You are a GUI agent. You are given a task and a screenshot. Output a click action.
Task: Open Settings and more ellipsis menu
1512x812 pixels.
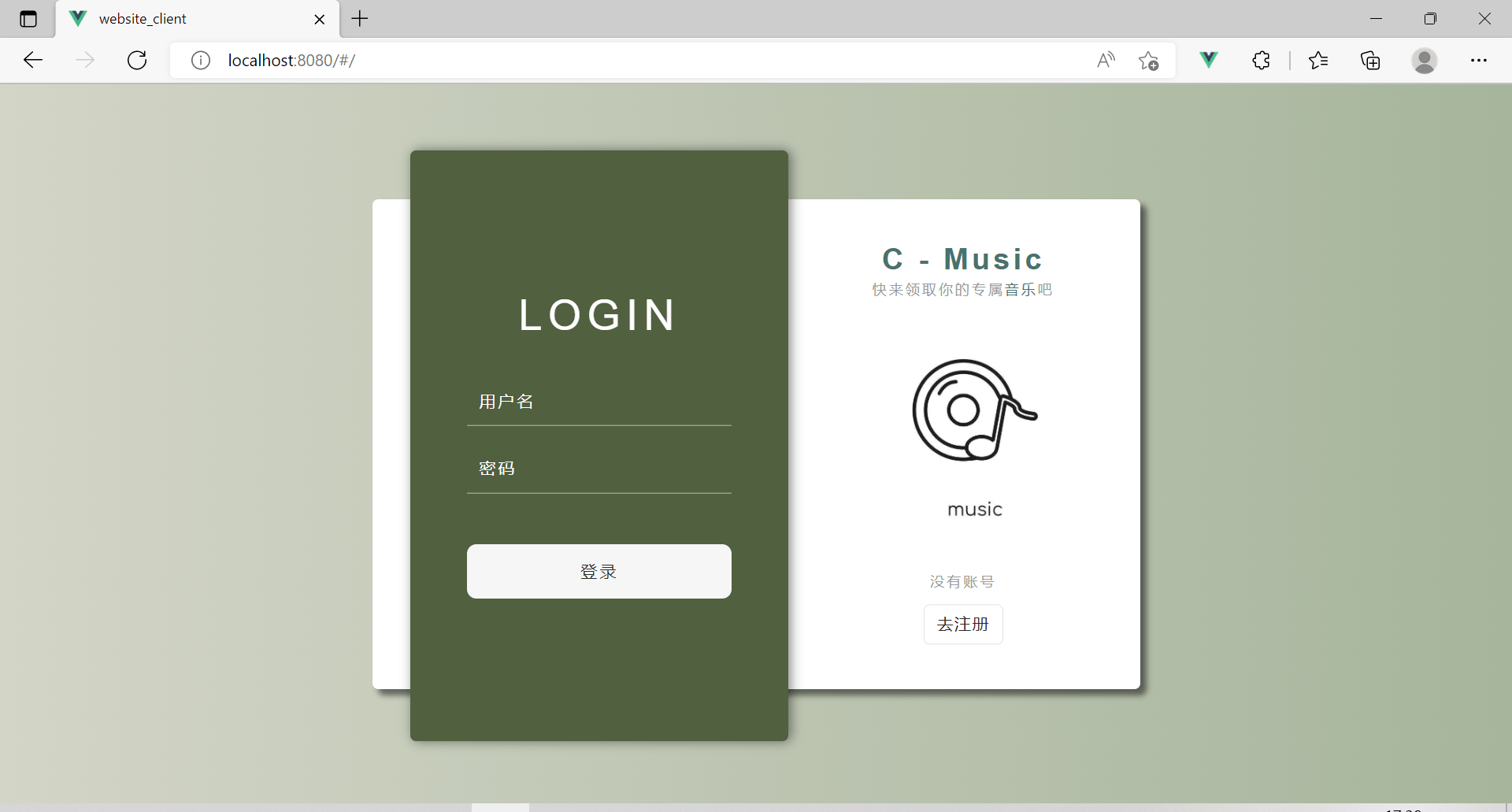[x=1479, y=60]
